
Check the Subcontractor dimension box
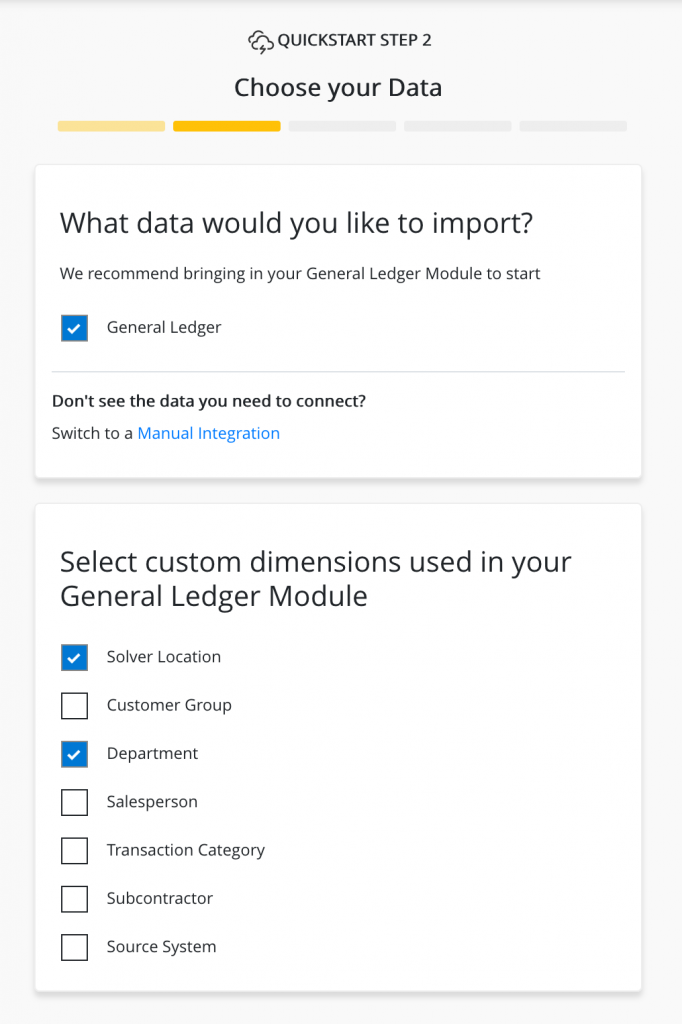coord(75,899)
